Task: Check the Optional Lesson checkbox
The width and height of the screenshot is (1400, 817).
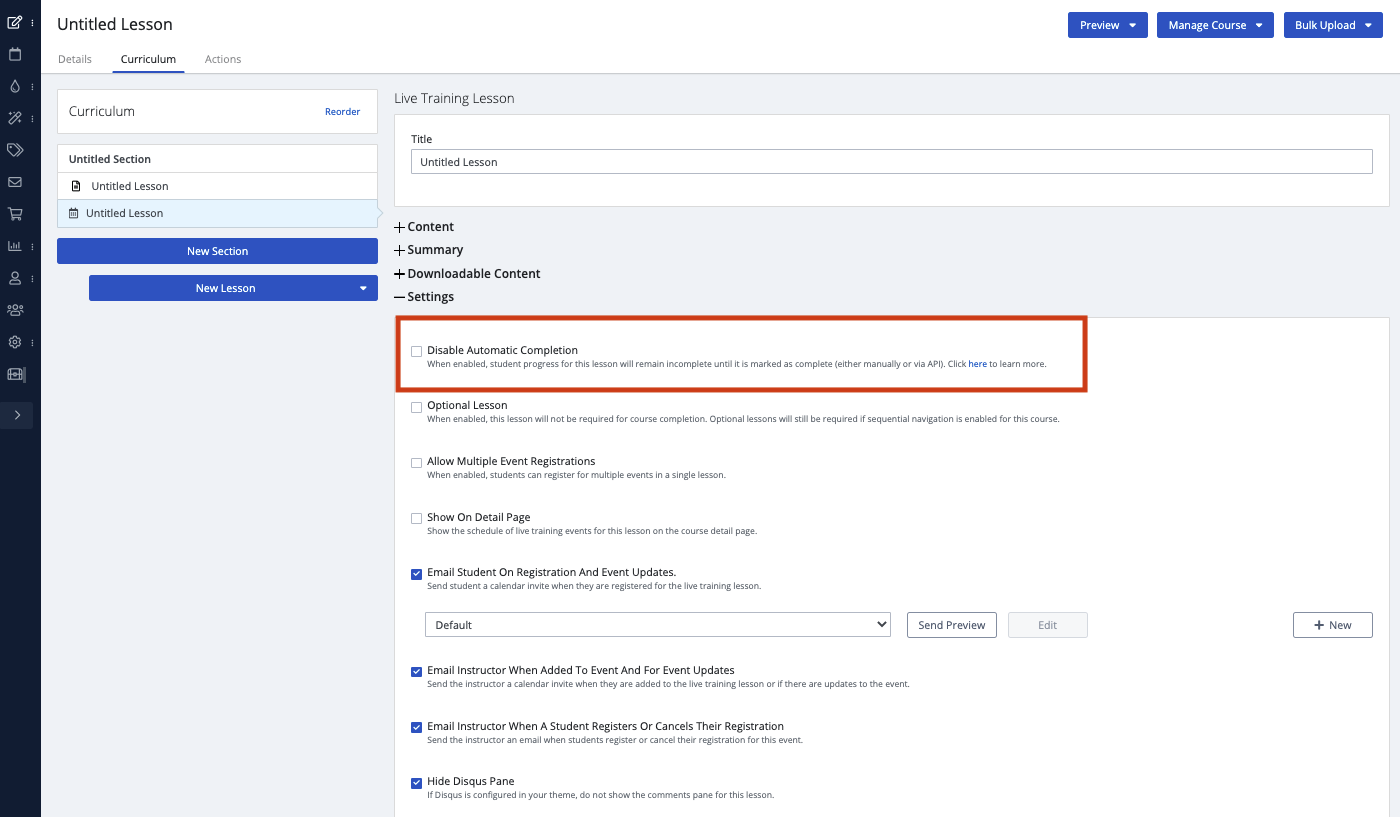Action: tap(416, 407)
